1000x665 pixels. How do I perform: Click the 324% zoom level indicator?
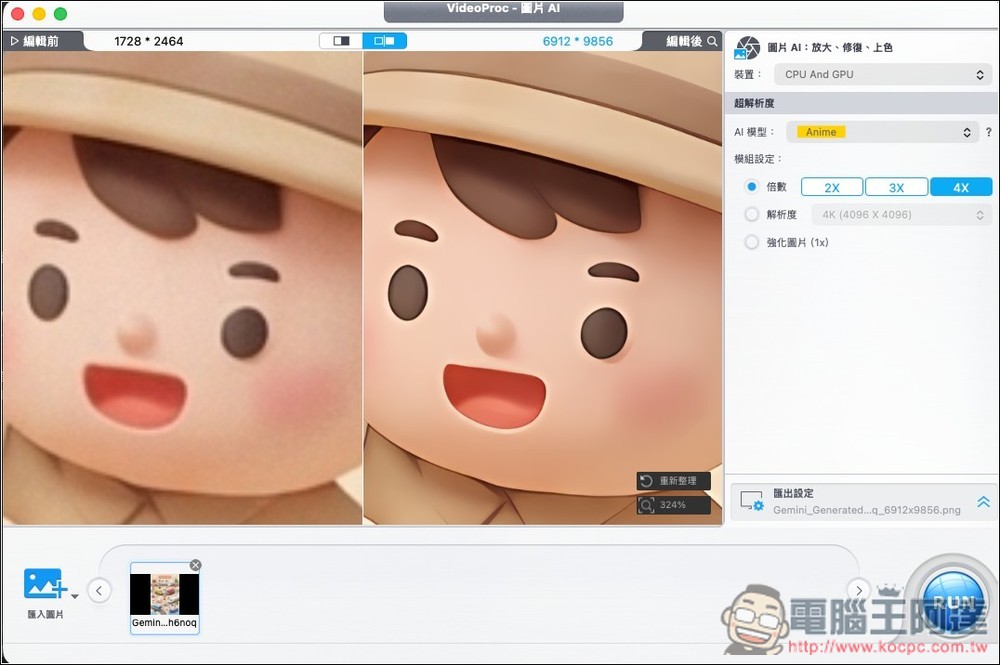click(677, 505)
